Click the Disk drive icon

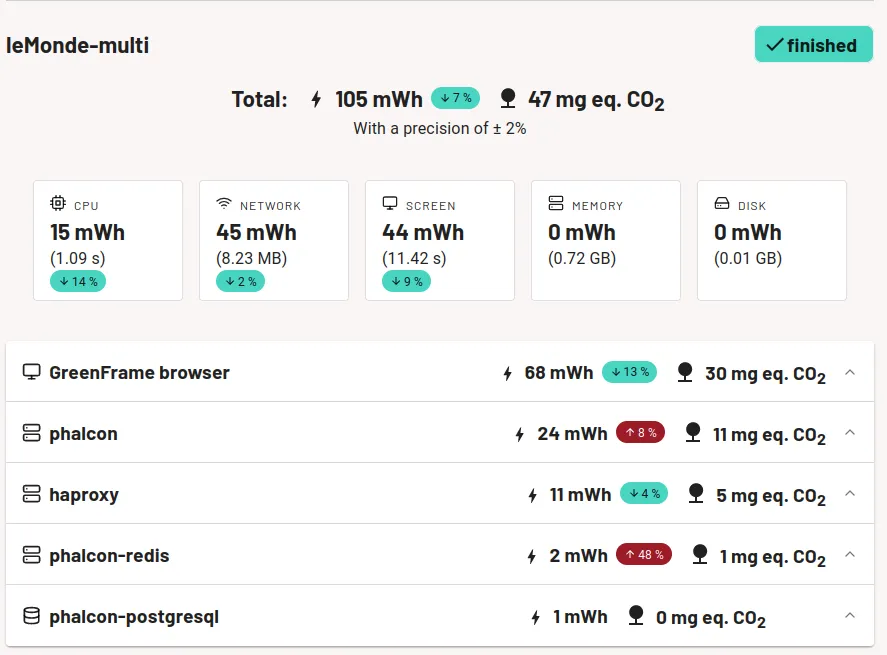click(722, 204)
